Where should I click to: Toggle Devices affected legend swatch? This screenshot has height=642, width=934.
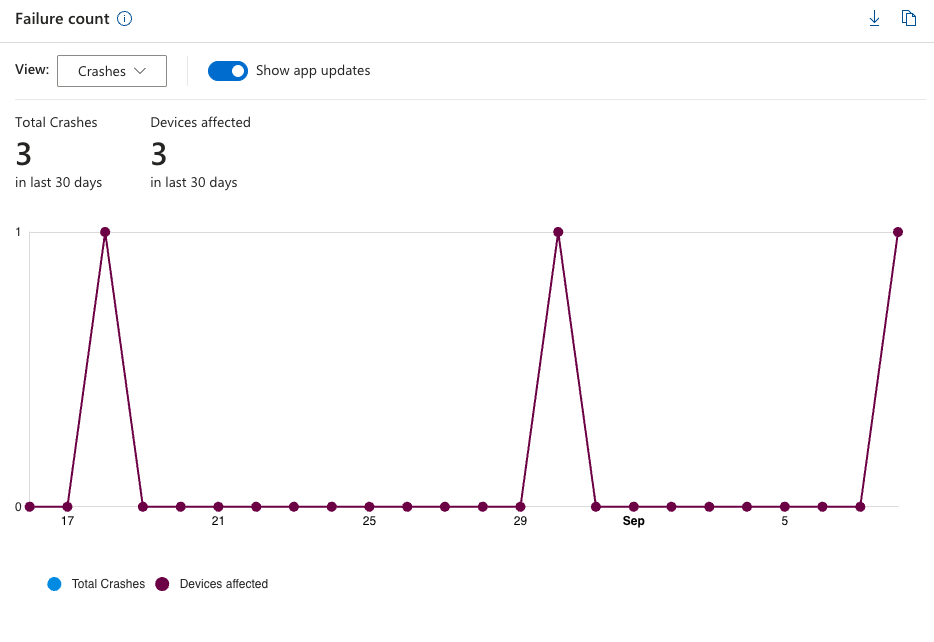[162, 584]
